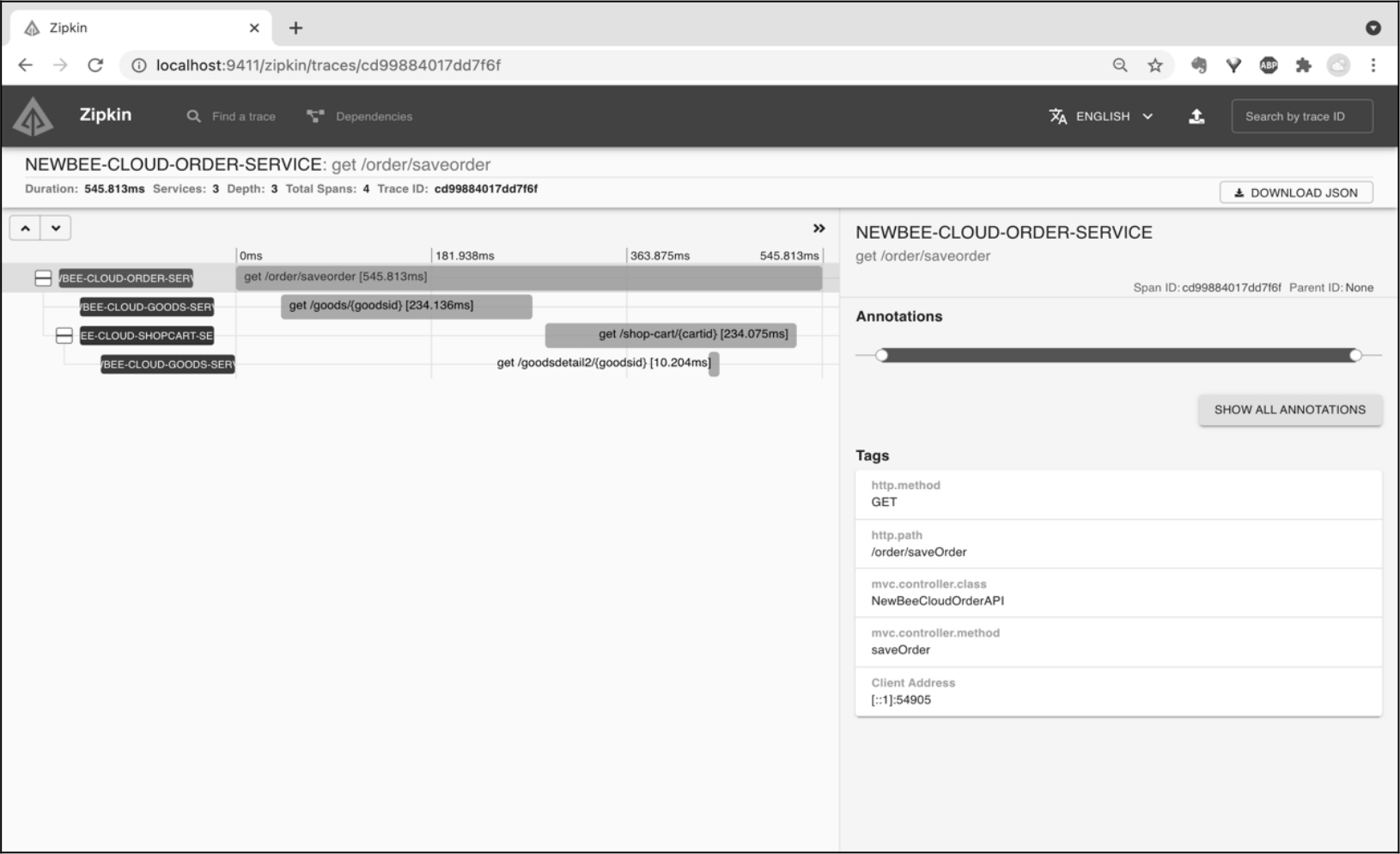Open the ENGLISH language dropdown
The width and height of the screenshot is (1400, 854).
coord(1101,116)
